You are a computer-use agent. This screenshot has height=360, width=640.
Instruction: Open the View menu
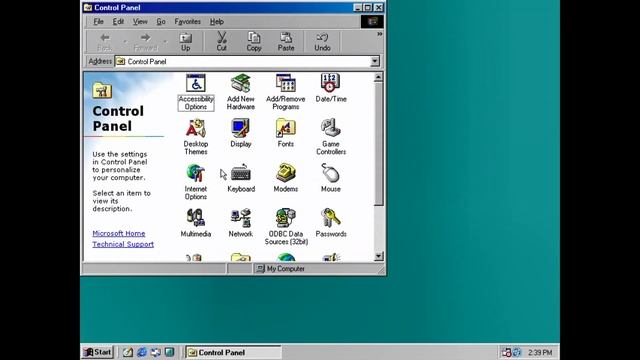pos(140,22)
